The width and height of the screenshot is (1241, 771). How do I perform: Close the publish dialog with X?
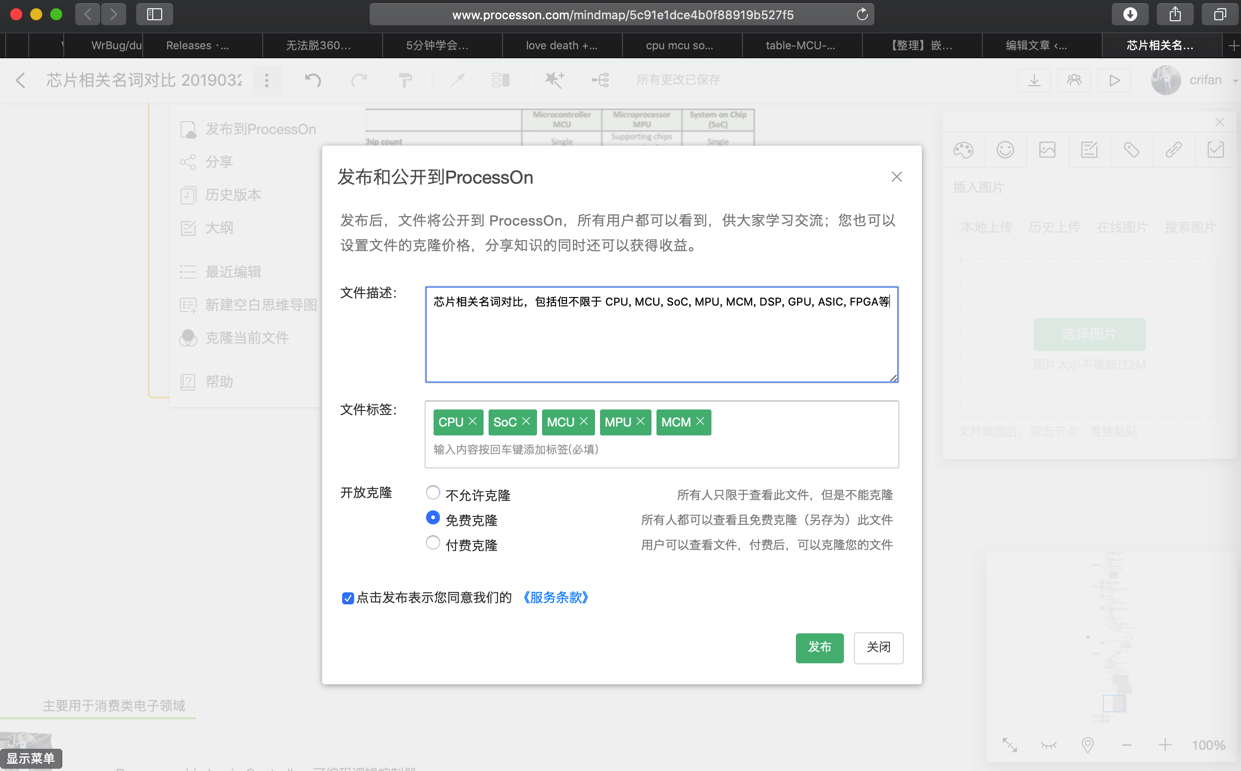pyautogui.click(x=897, y=177)
